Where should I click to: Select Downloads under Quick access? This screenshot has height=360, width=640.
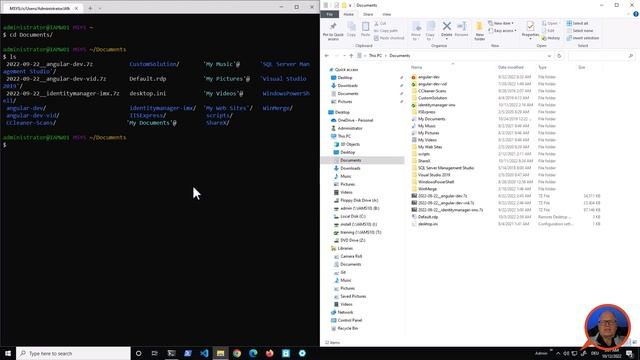coord(348,86)
